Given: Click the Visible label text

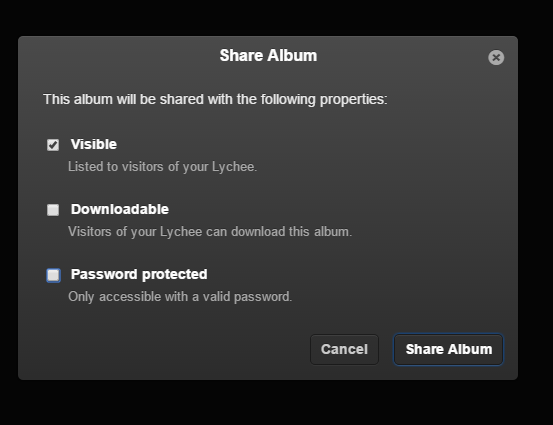Looking at the screenshot, I should pyautogui.click(x=93, y=144).
